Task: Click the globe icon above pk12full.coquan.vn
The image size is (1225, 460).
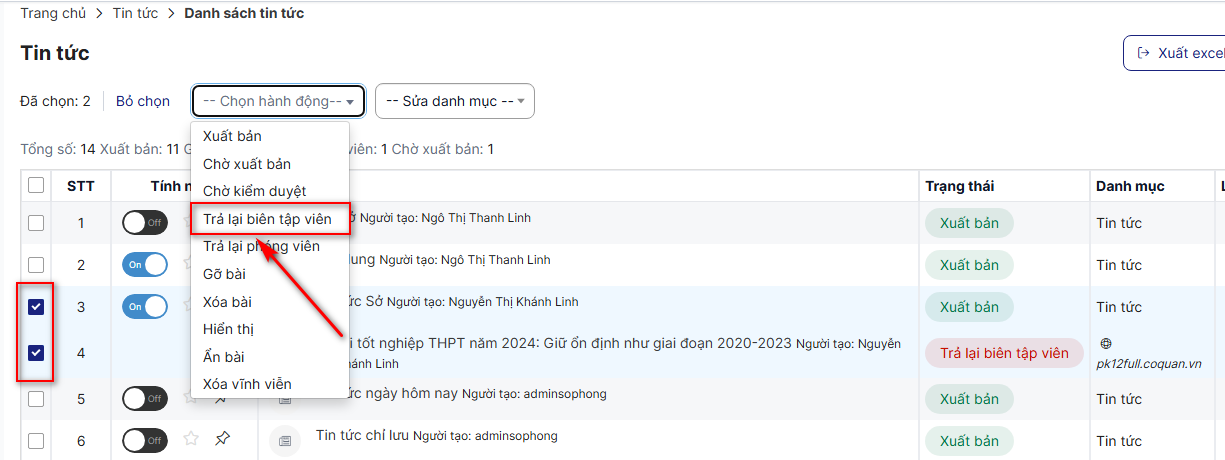Action: click(x=1105, y=342)
